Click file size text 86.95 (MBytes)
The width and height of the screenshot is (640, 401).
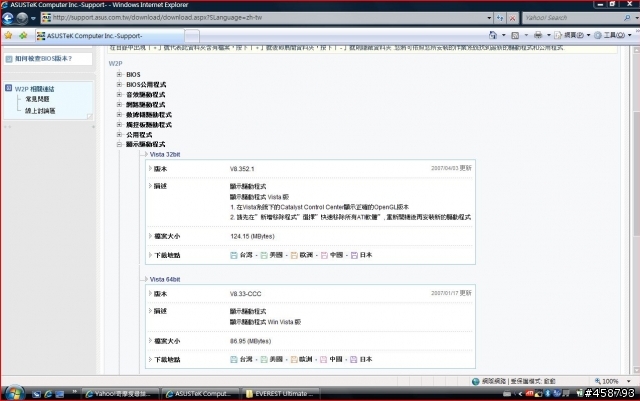coord(250,341)
